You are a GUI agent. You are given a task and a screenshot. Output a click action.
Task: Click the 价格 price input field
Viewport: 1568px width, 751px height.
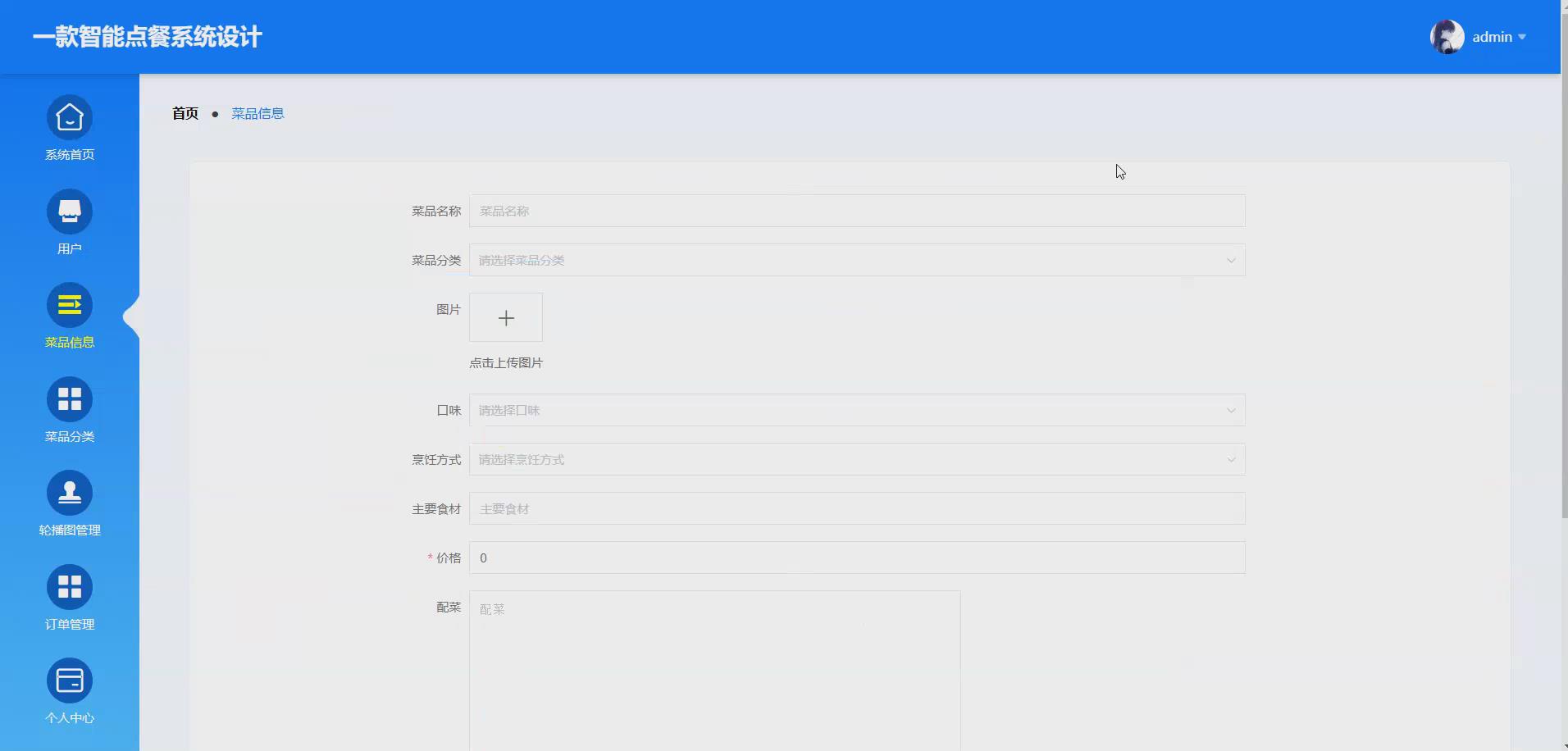(855, 558)
